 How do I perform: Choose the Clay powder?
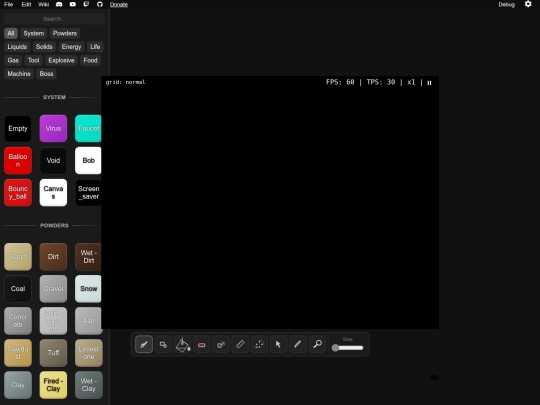(18, 385)
